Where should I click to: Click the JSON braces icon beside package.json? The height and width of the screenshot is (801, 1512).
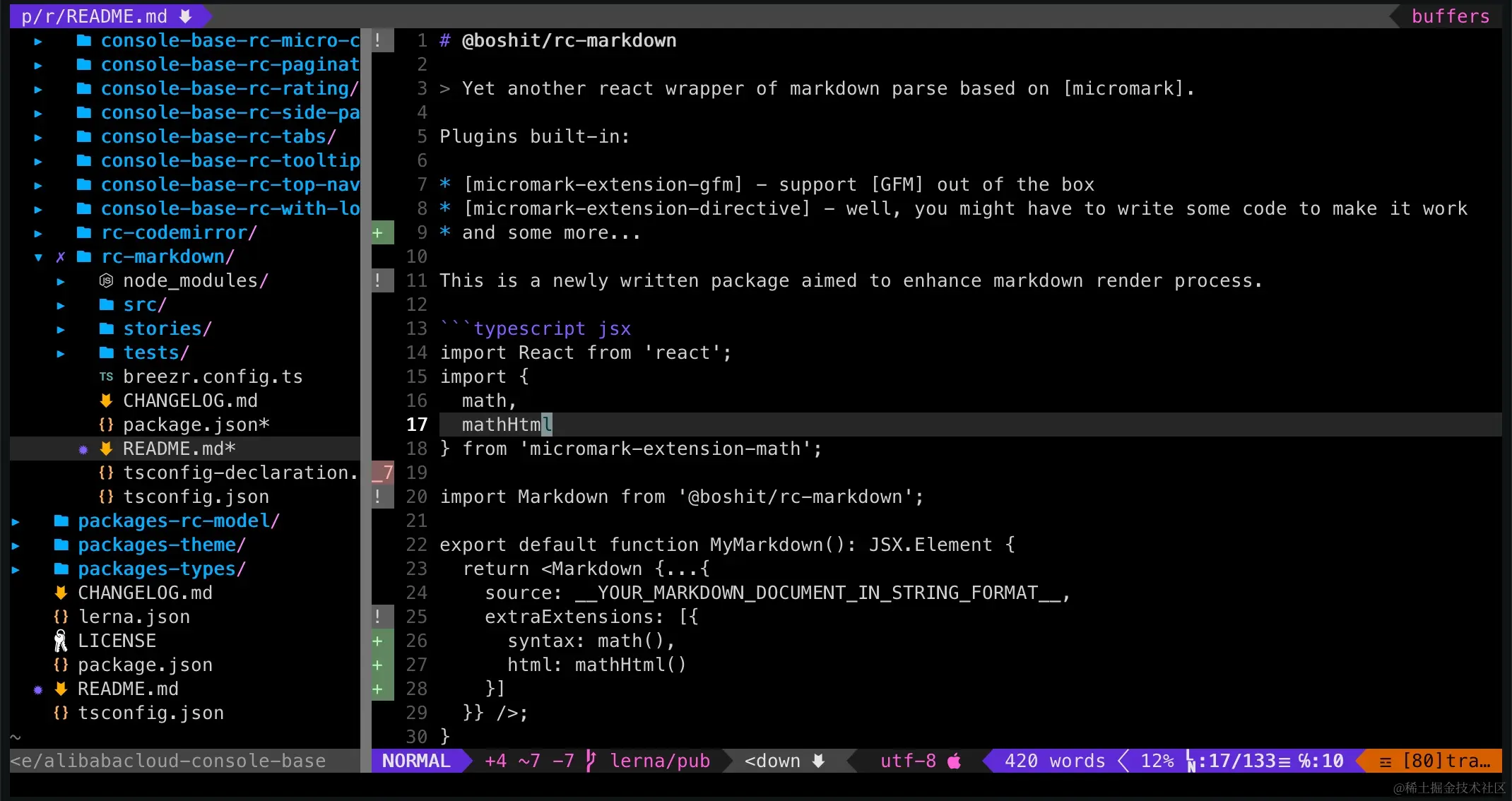click(60, 665)
